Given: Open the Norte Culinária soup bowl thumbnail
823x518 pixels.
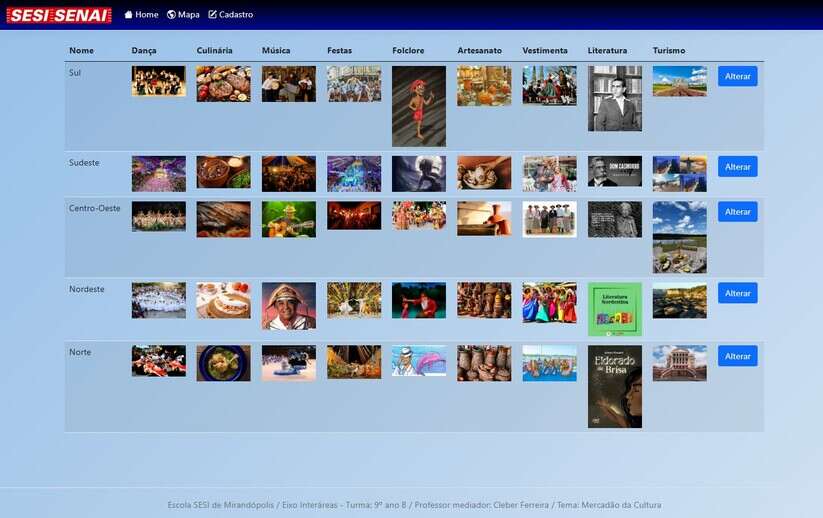Looking at the screenshot, I should (x=224, y=363).
